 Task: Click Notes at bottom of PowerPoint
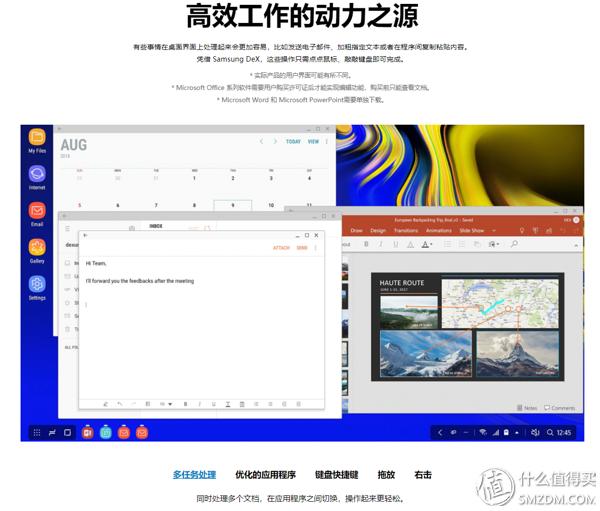[x=527, y=408]
